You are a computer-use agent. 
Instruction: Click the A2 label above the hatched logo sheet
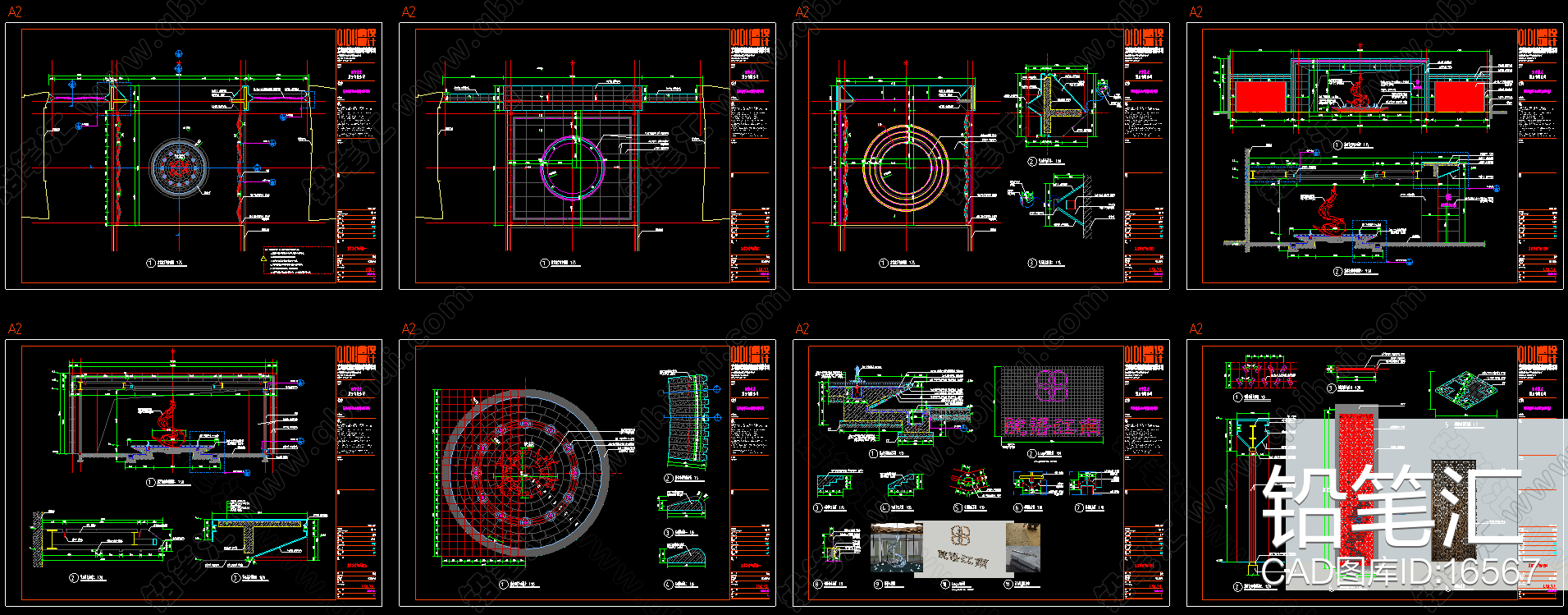(x=802, y=328)
